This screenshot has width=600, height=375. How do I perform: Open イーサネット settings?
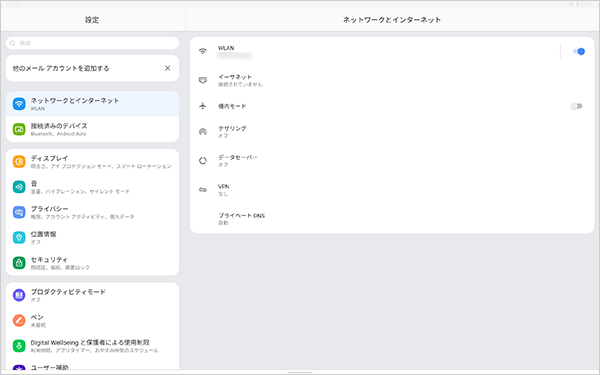pos(392,80)
